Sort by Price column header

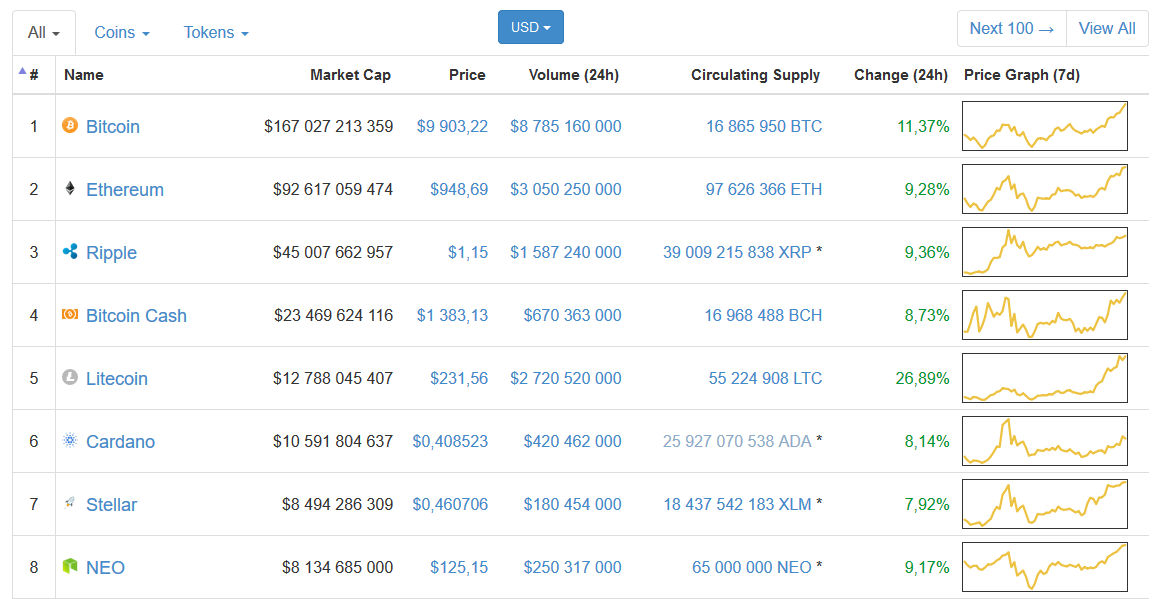[x=467, y=75]
